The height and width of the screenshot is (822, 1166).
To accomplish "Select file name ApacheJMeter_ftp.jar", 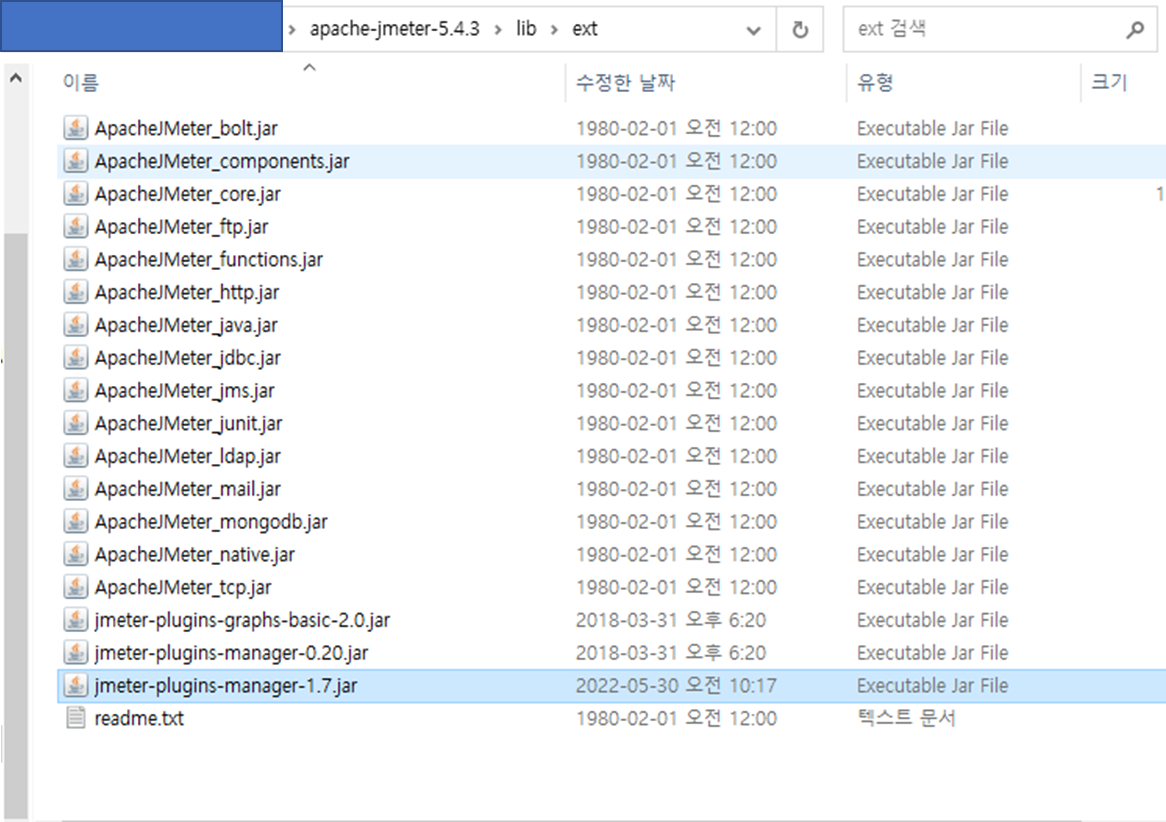I will click(x=181, y=226).
